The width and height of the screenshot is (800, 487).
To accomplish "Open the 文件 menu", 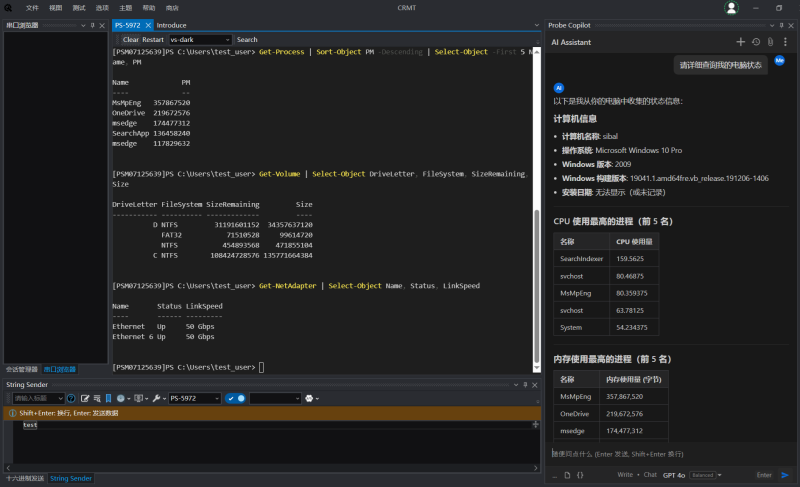I will (32, 8).
